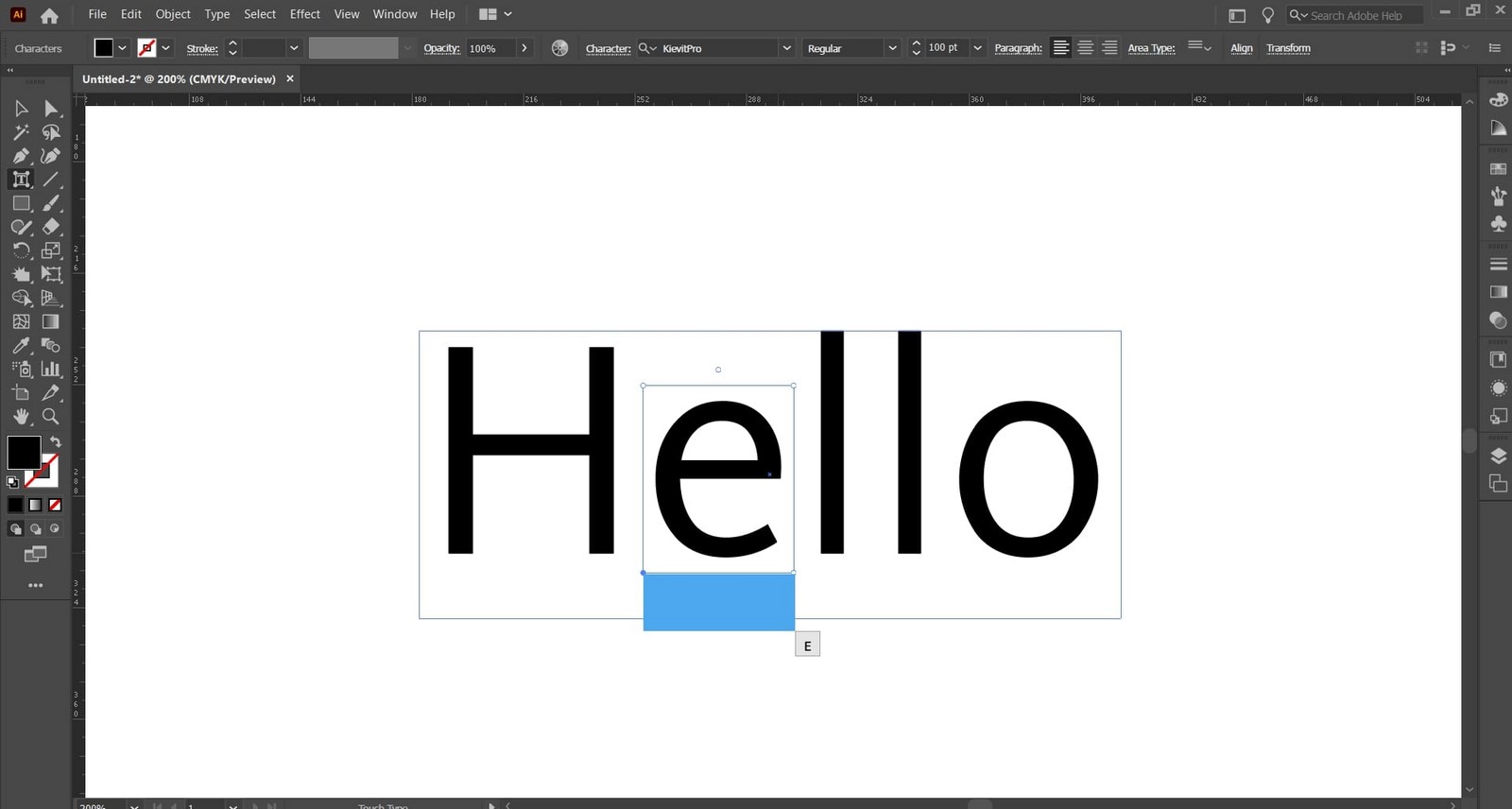Image resolution: width=1512 pixels, height=809 pixels.
Task: Expand the Opacity arrow flyout
Action: coord(524,48)
